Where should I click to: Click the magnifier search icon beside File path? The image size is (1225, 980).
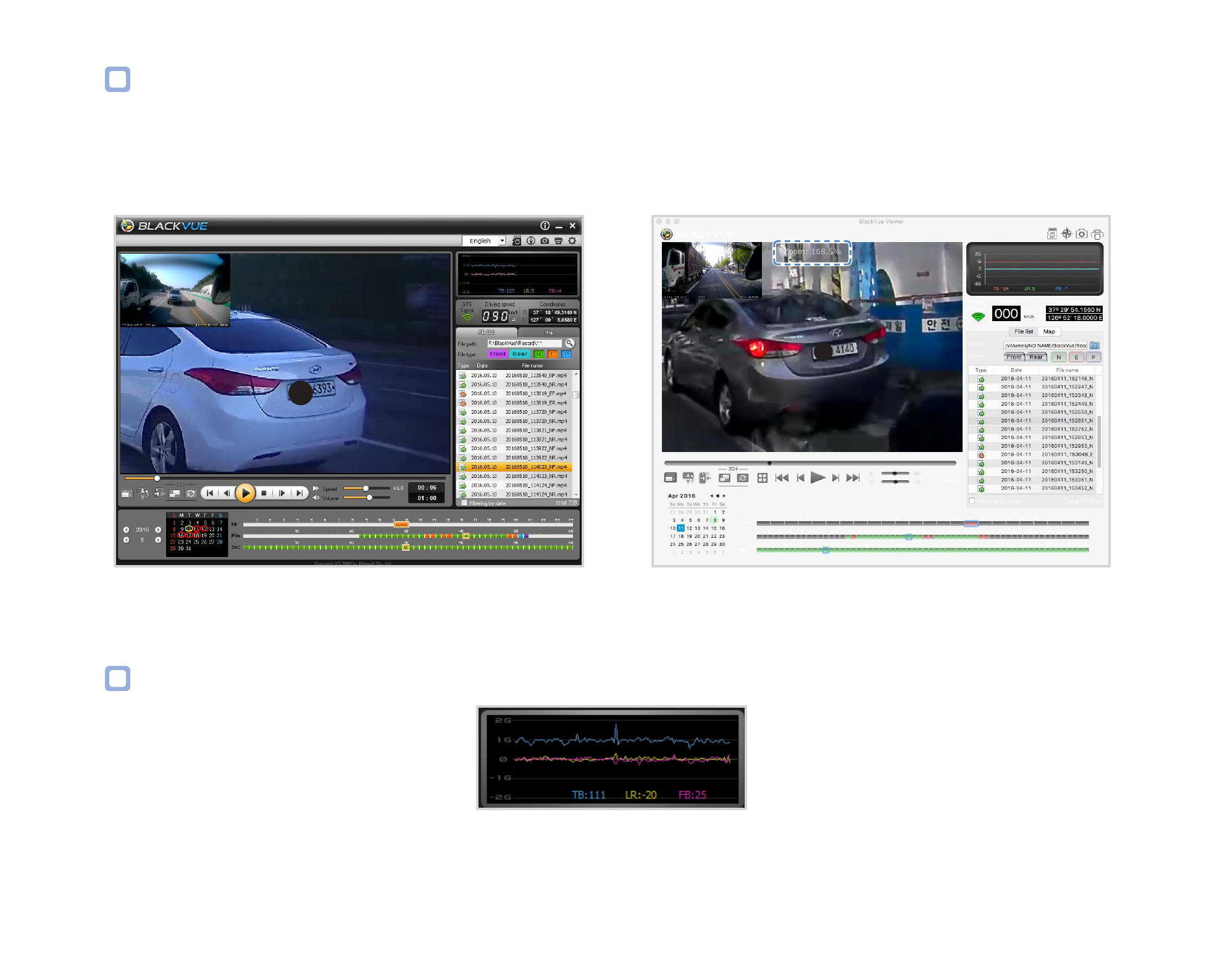(x=570, y=343)
